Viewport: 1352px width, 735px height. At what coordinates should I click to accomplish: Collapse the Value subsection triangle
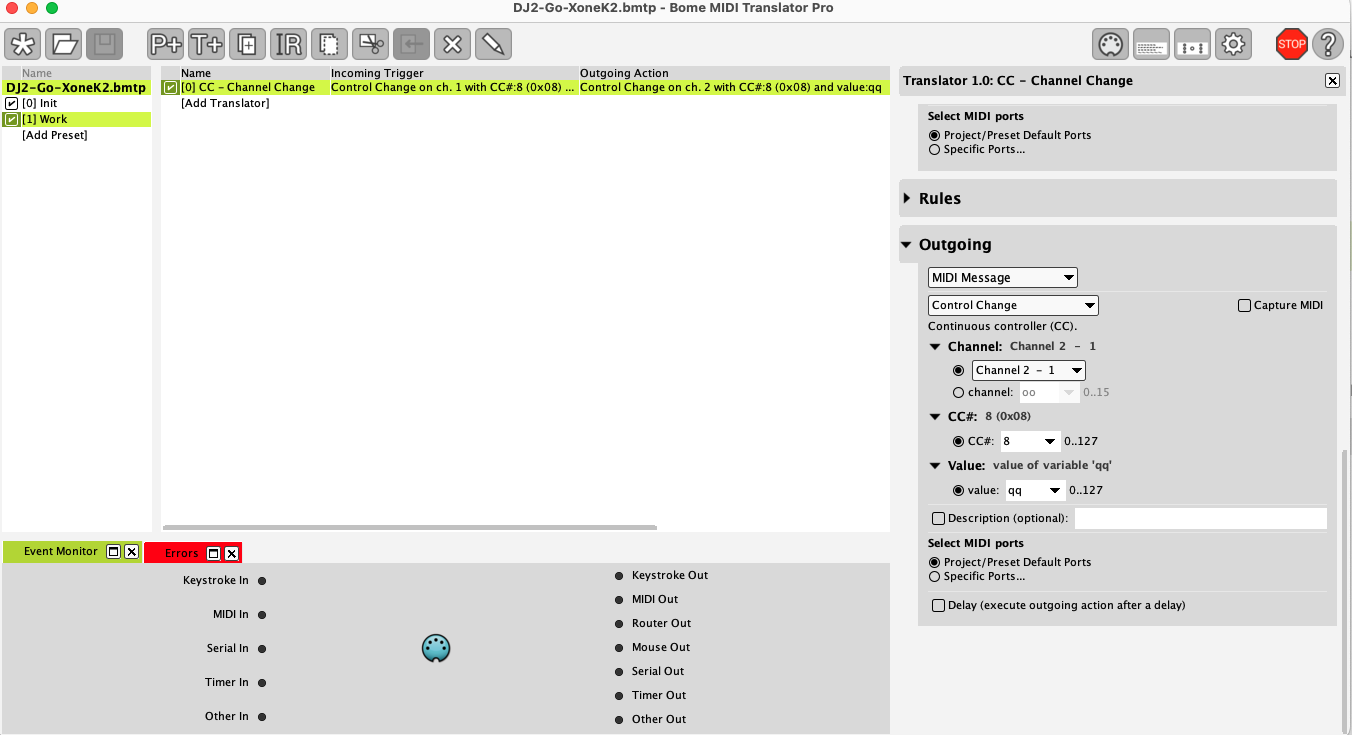(x=935, y=466)
